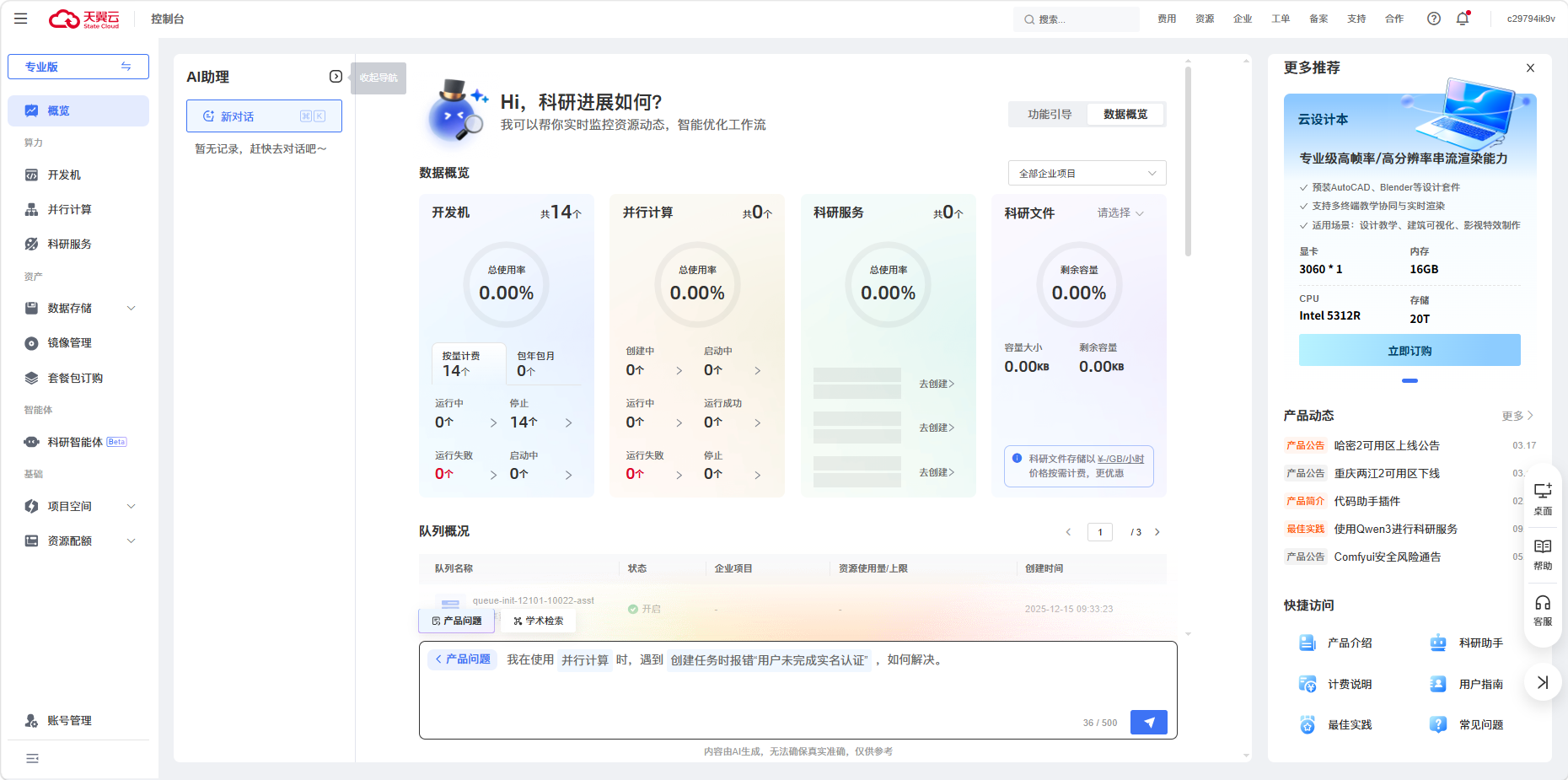
Task: Start a 新对话 conversation
Action: [264, 116]
